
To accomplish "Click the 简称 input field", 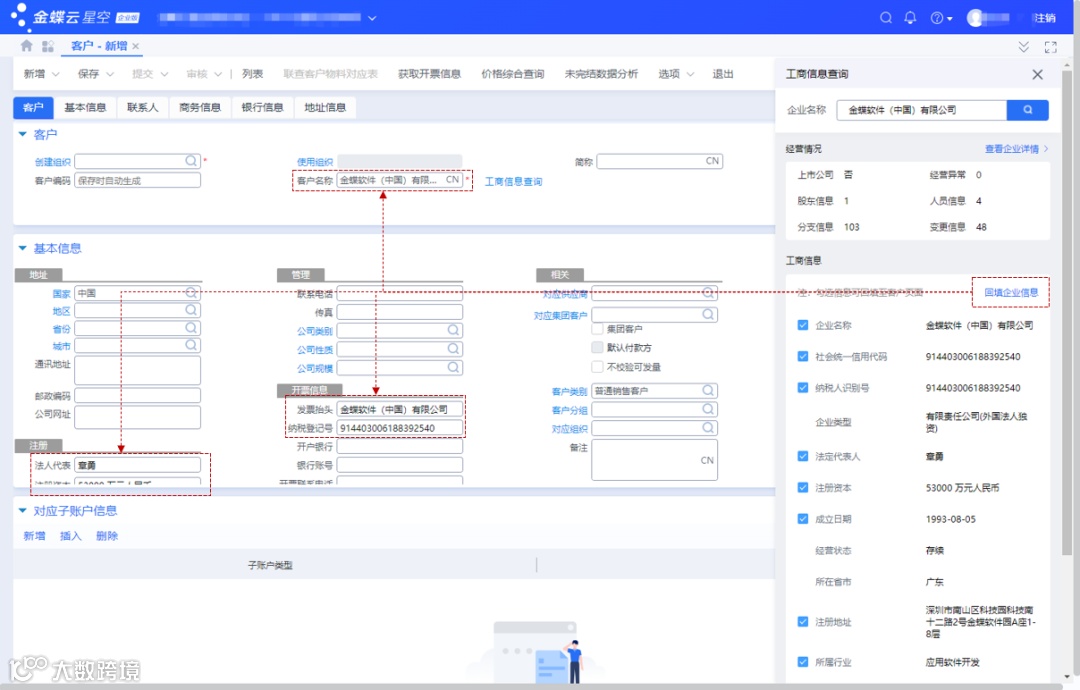I will click(659, 161).
